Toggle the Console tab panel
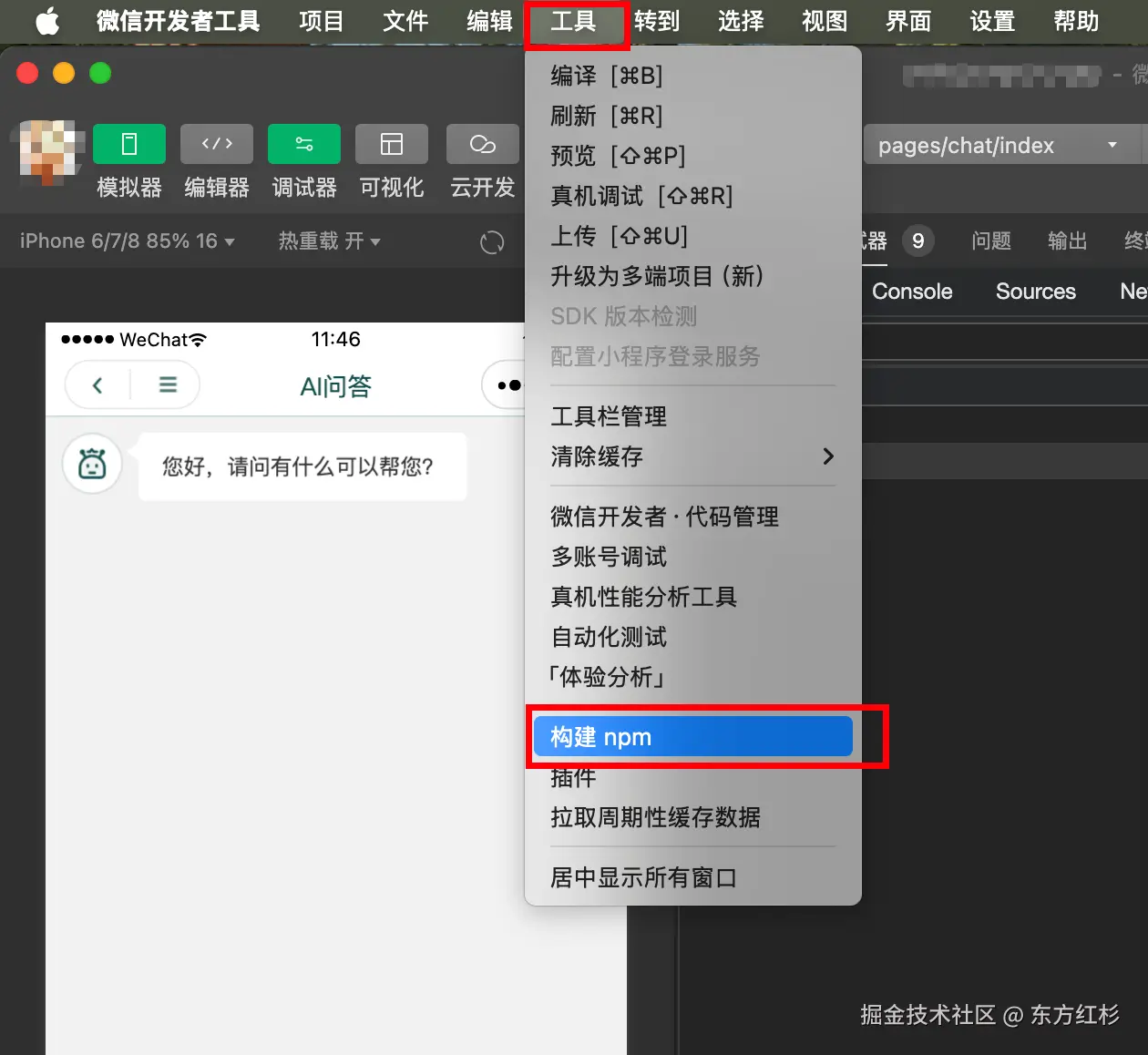The image size is (1148, 1055). [911, 292]
